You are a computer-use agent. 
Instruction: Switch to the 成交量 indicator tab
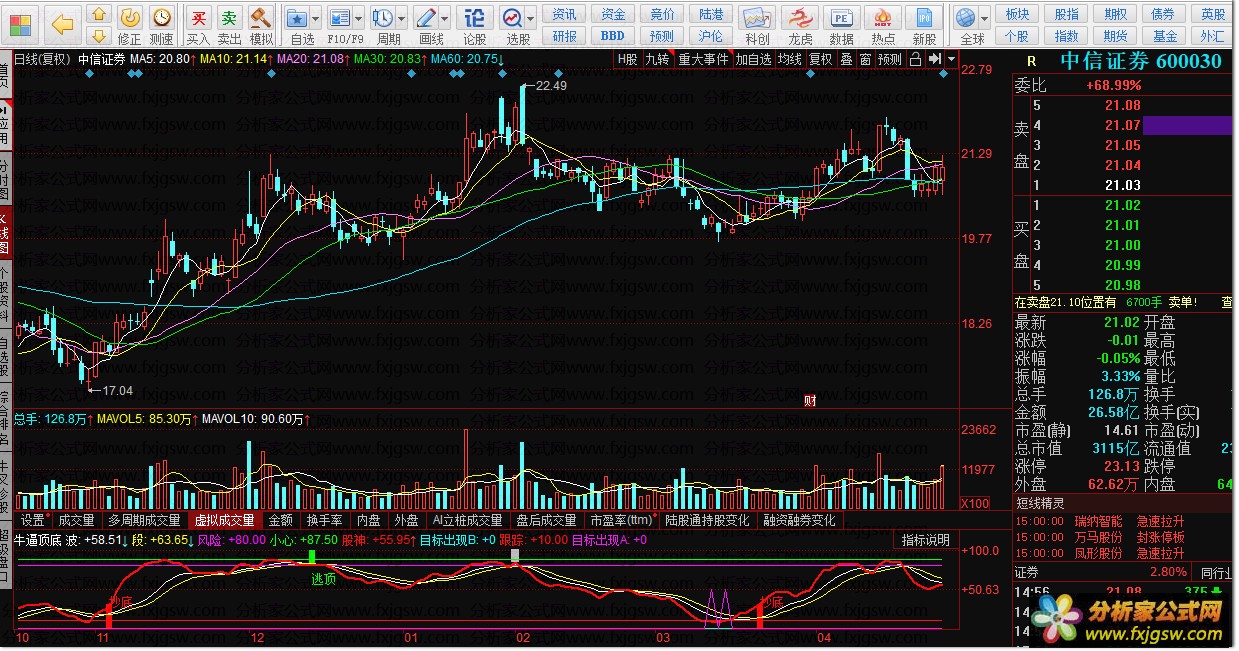point(77,520)
